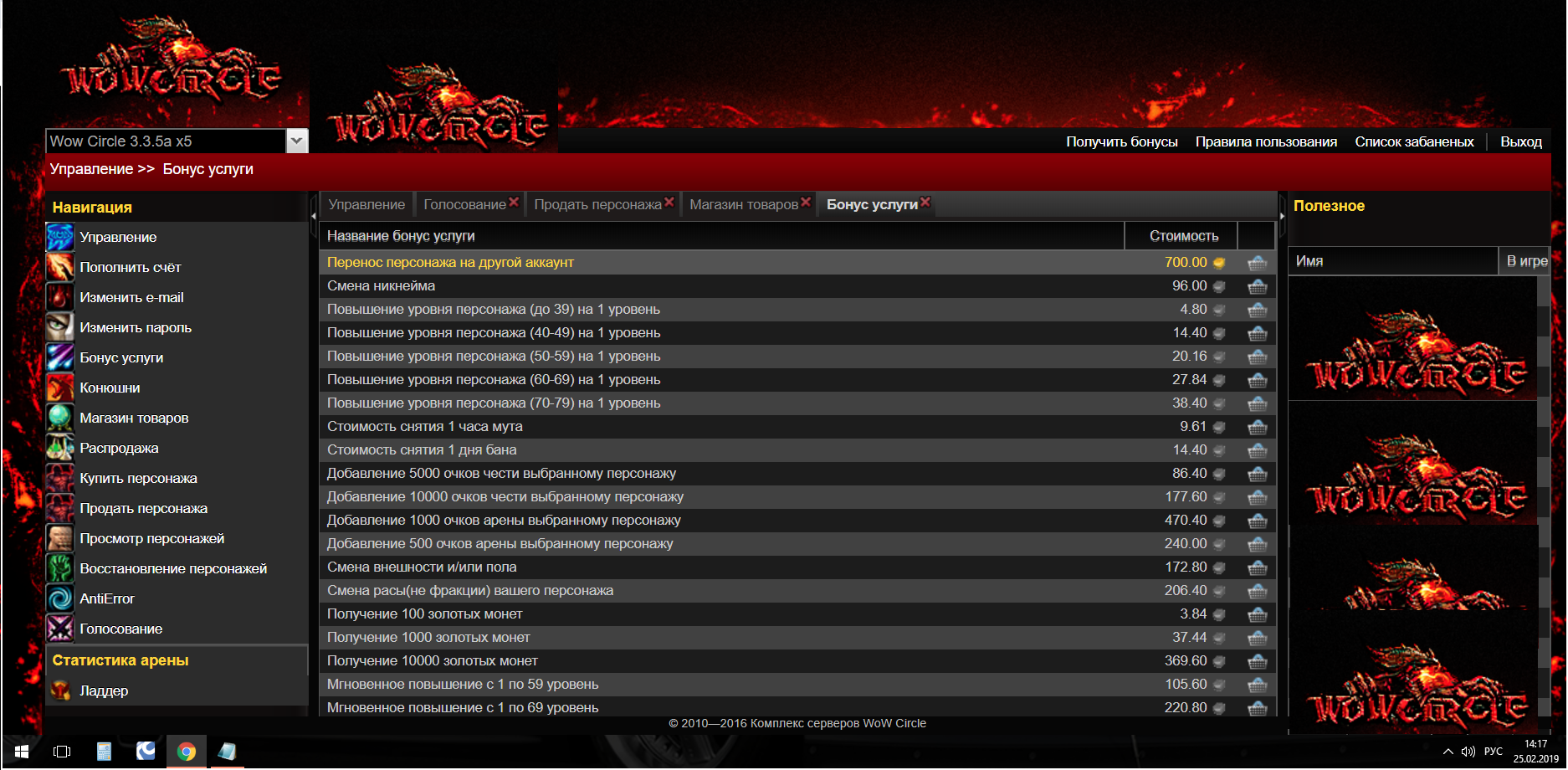Click basket icon for Смена никнейма
The height and width of the screenshot is (770, 1568).
point(1257,286)
